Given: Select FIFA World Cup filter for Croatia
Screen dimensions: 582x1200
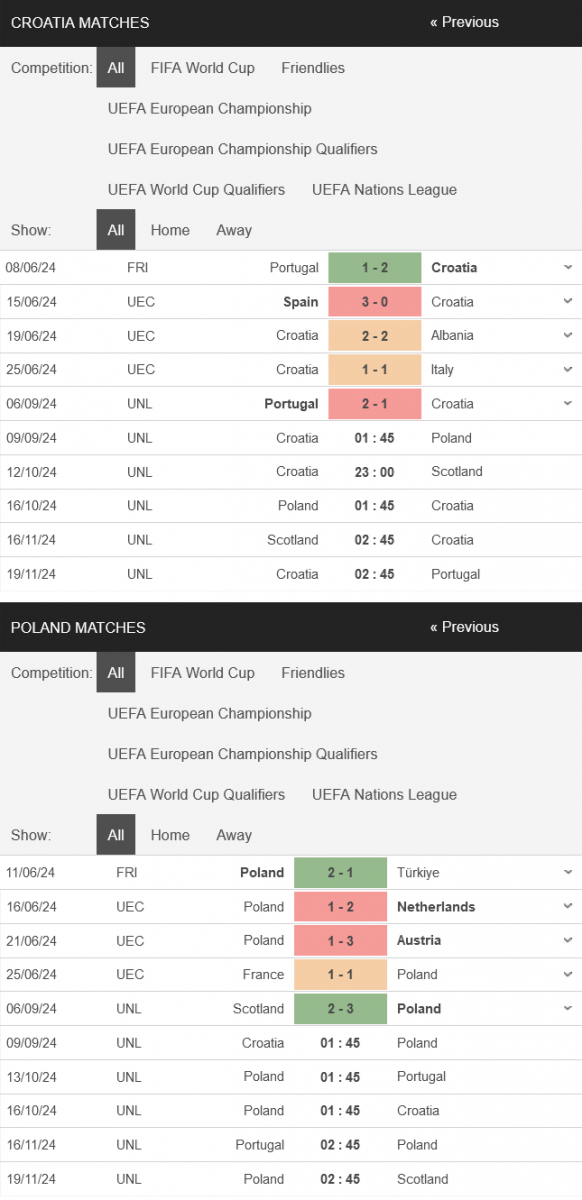Looking at the screenshot, I should coord(203,68).
